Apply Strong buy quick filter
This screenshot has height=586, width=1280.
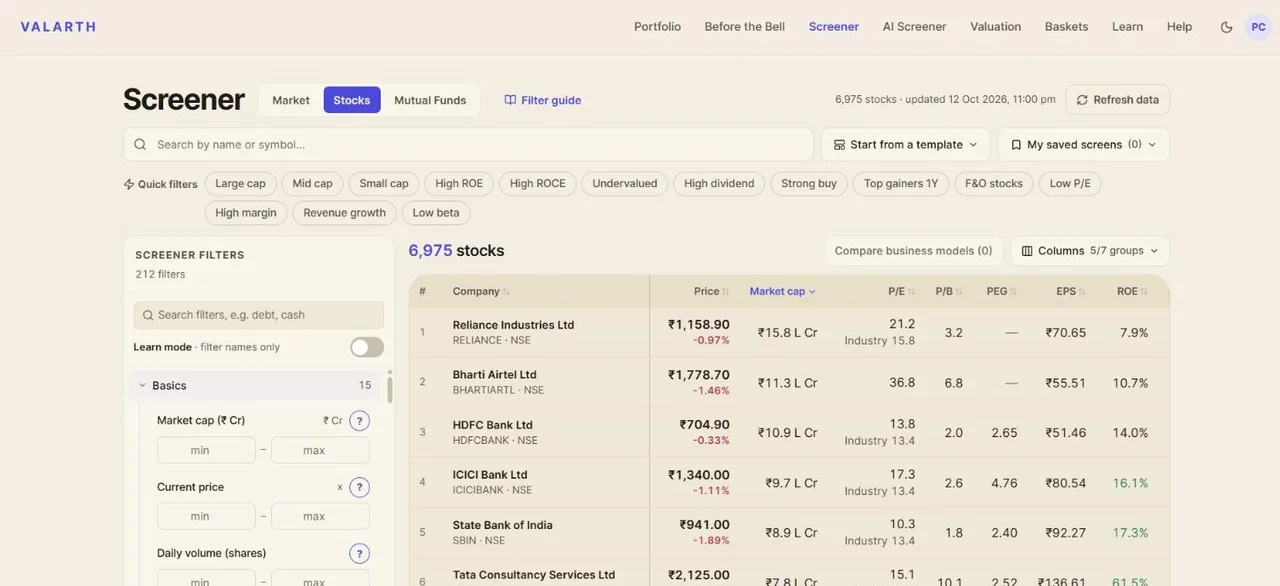click(x=809, y=184)
